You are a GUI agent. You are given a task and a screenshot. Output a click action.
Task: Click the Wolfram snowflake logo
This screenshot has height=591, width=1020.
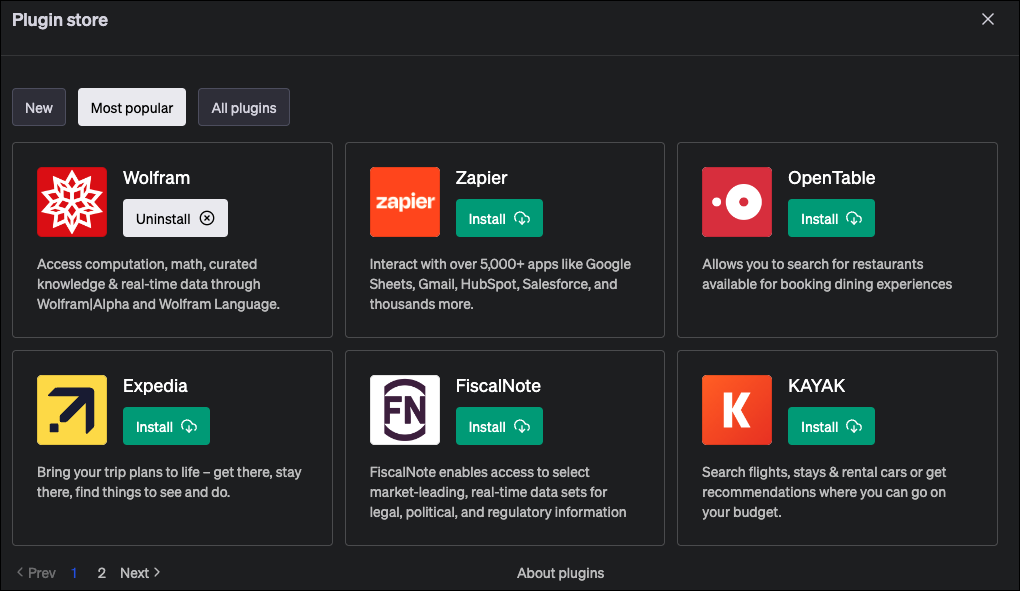coord(72,202)
